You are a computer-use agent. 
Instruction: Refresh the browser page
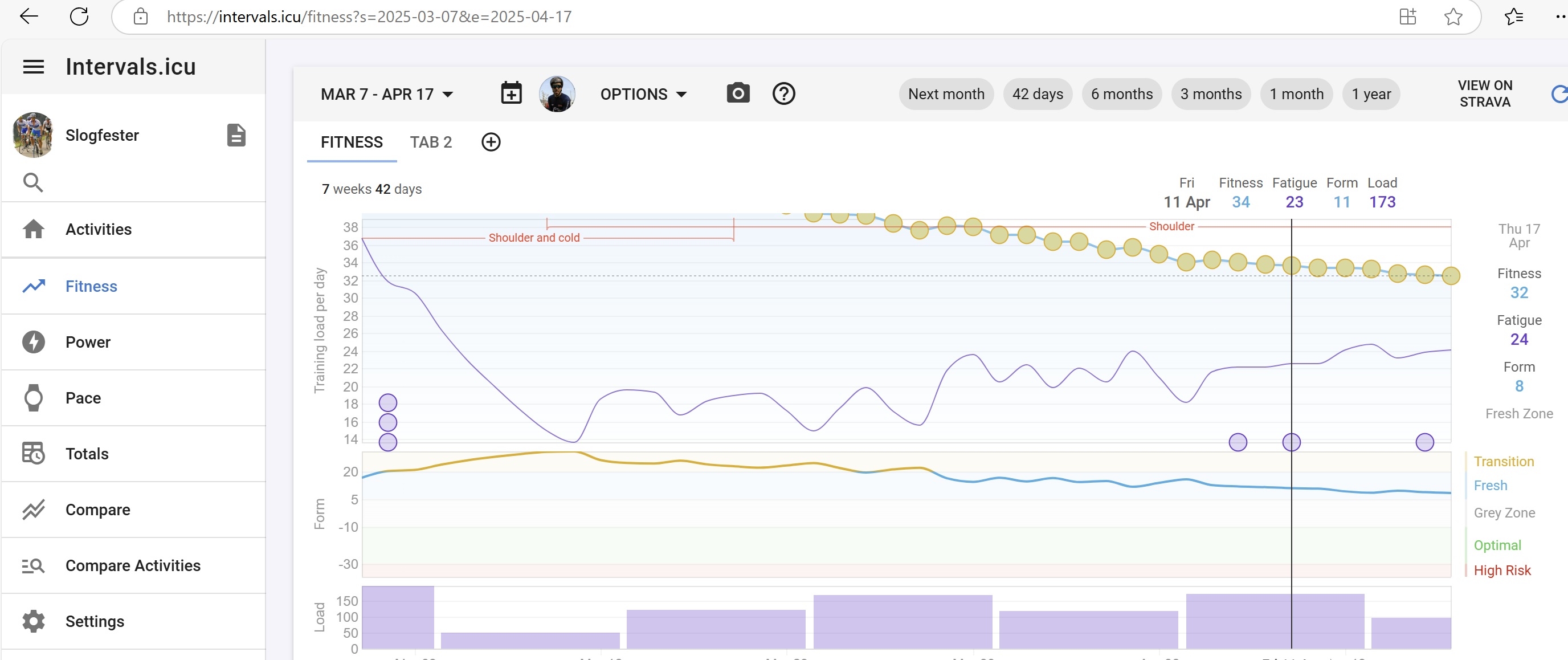[79, 17]
